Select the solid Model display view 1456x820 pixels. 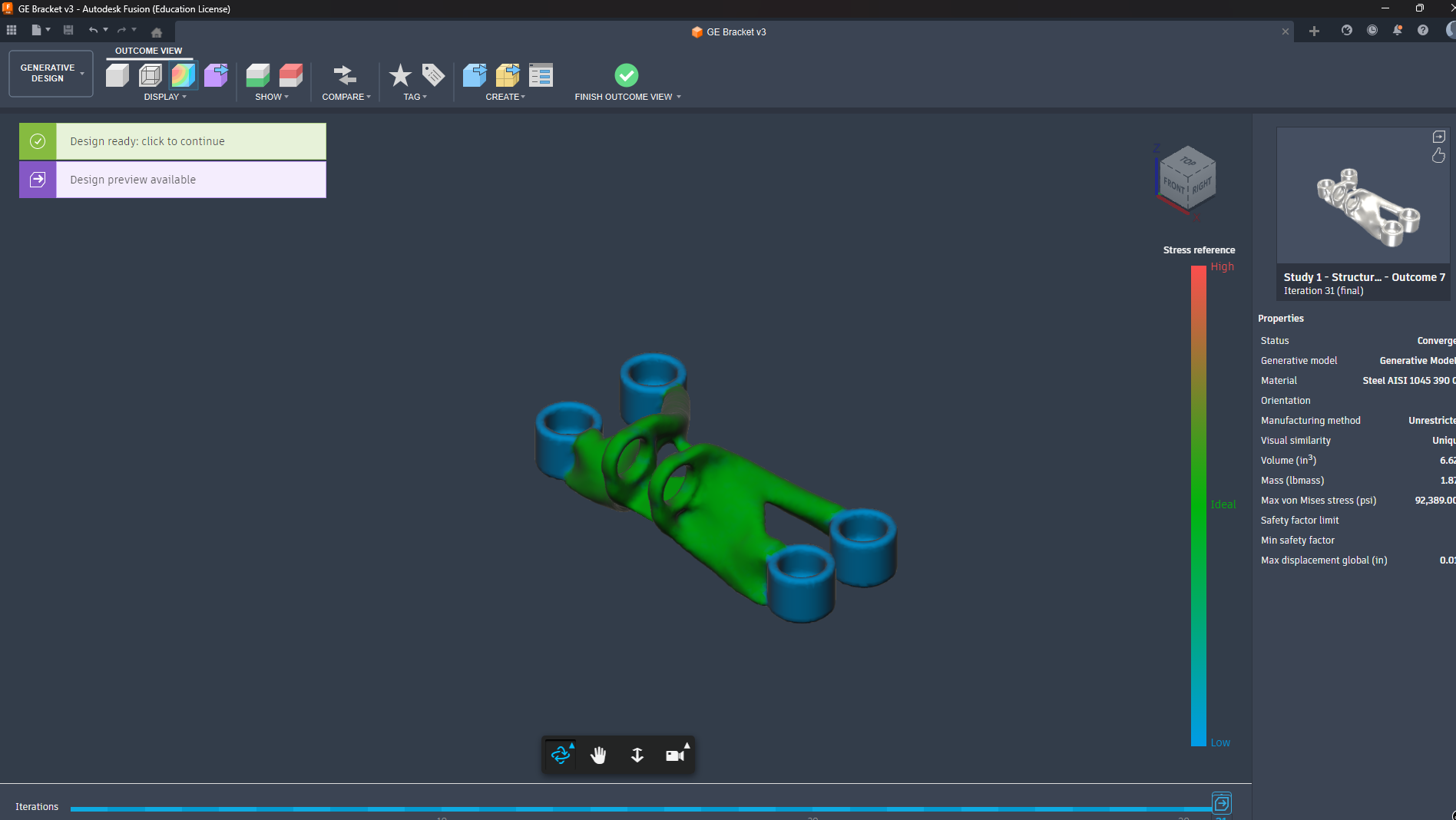tap(117, 75)
